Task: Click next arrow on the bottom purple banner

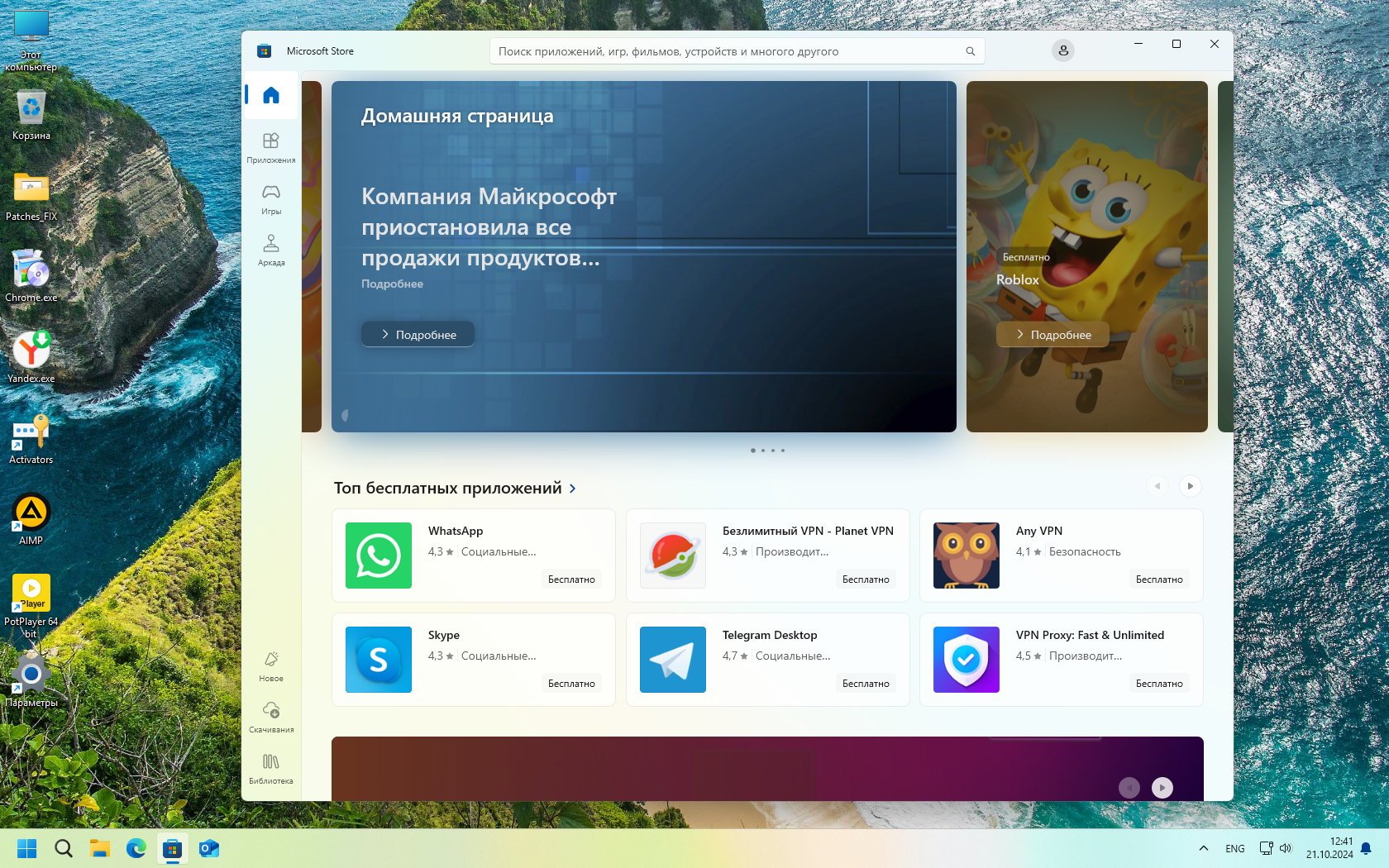Action: [1162, 788]
